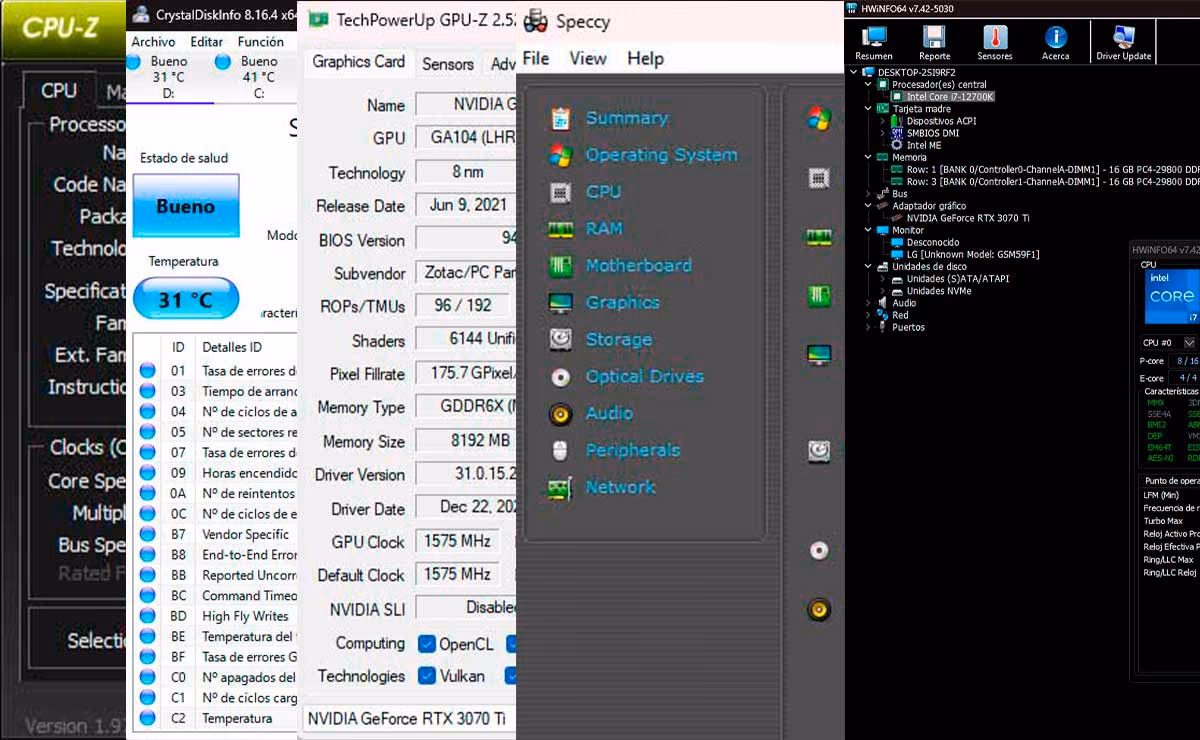Image resolution: width=1200 pixels, height=740 pixels.
Task: Open Editar menu in CrystalDiskInfo
Action: tap(207, 42)
